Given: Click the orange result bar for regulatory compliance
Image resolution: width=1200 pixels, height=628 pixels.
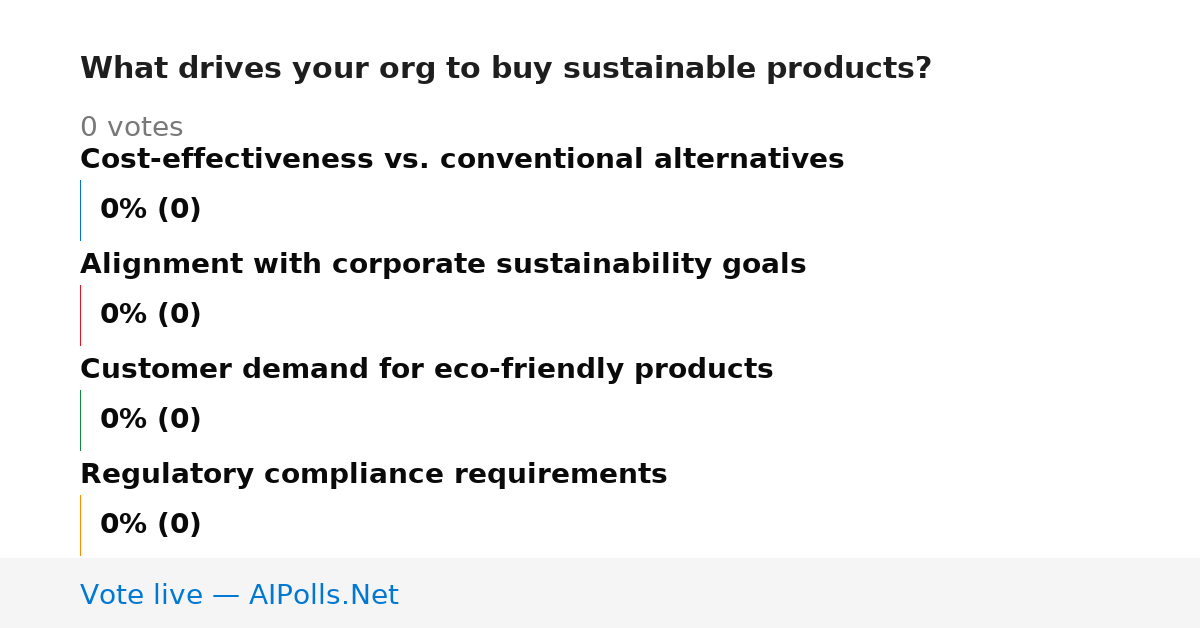Looking at the screenshot, I should pos(80,525).
